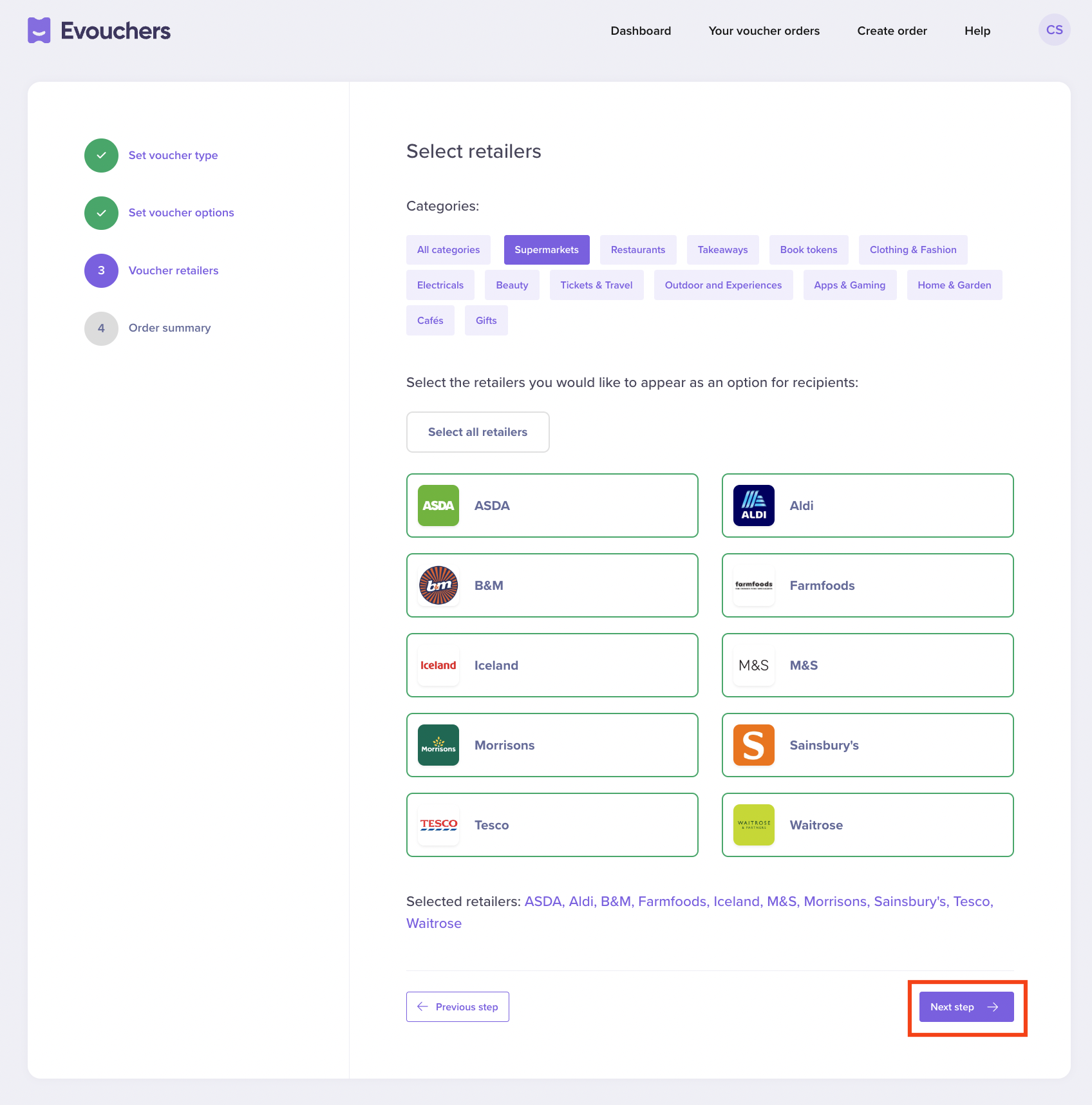Screen dimensions: 1092x1105
Task: Click the step 4 circle icon
Action: click(x=101, y=328)
